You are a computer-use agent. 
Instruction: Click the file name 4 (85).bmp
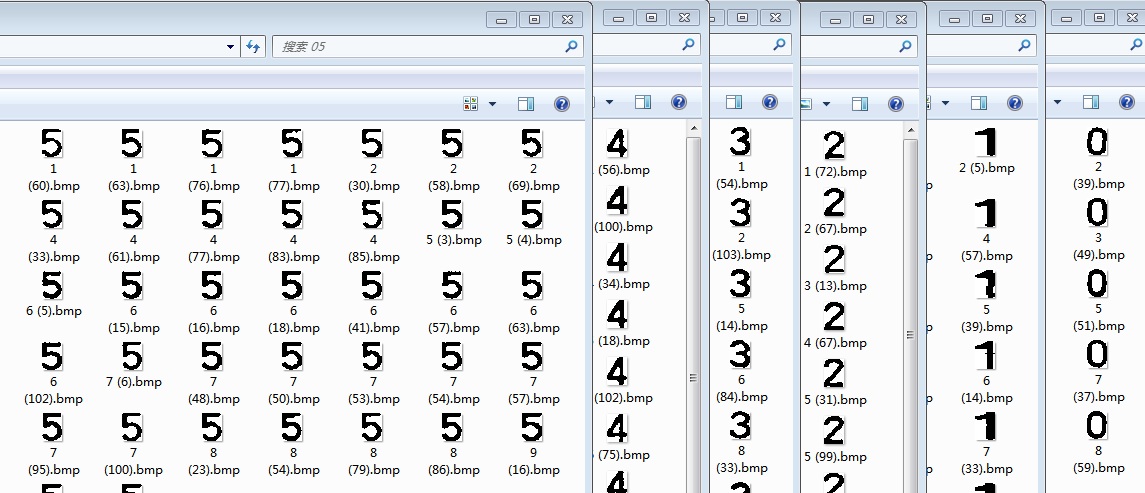pos(373,248)
